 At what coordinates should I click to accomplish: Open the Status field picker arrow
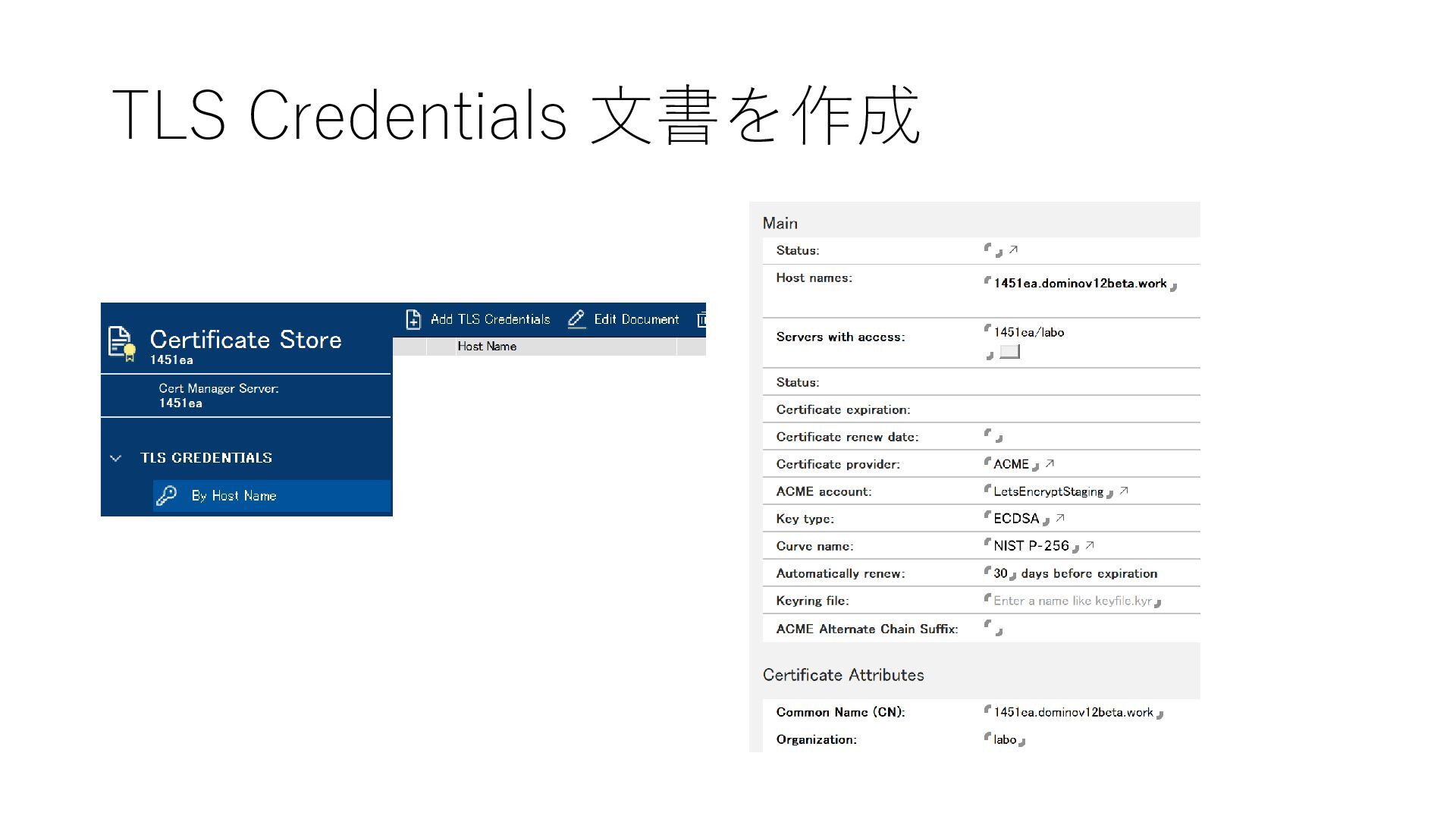pyautogui.click(x=1013, y=249)
